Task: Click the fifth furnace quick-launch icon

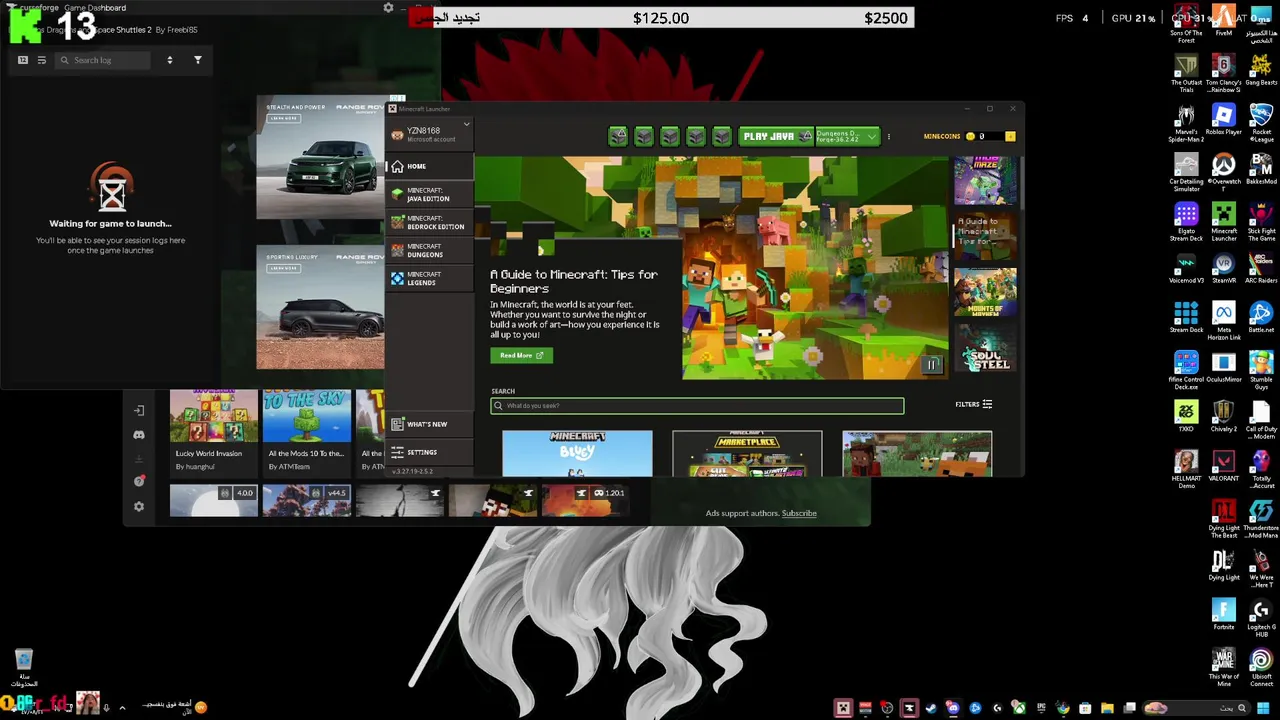Action: [x=722, y=136]
